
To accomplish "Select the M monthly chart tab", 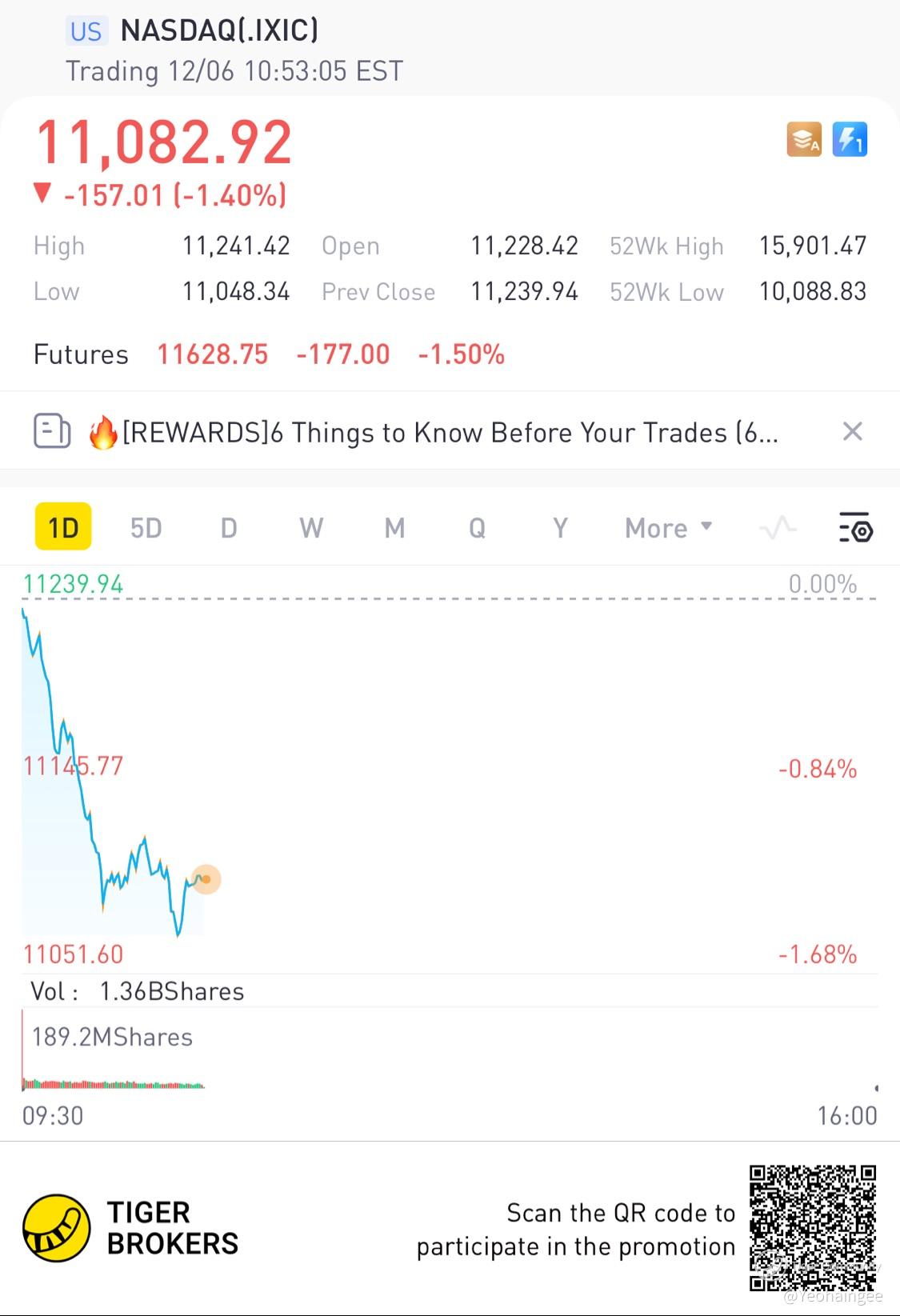I will point(394,528).
